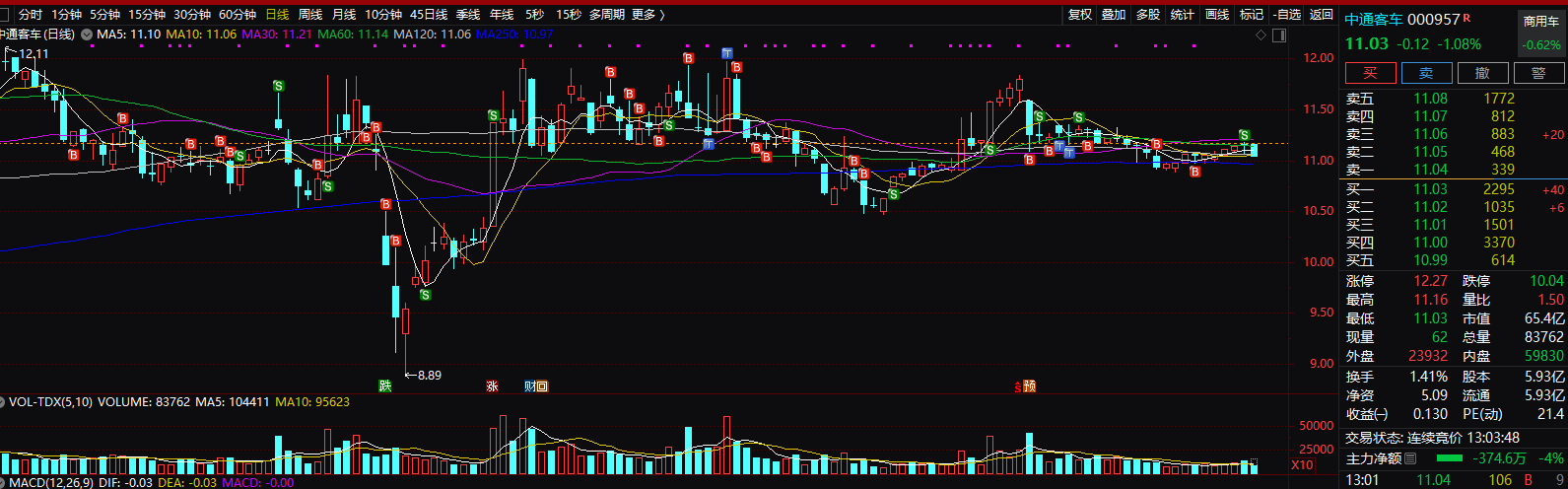Open the 商用车 sector box
The image size is (1568, 489).
(1540, 32)
